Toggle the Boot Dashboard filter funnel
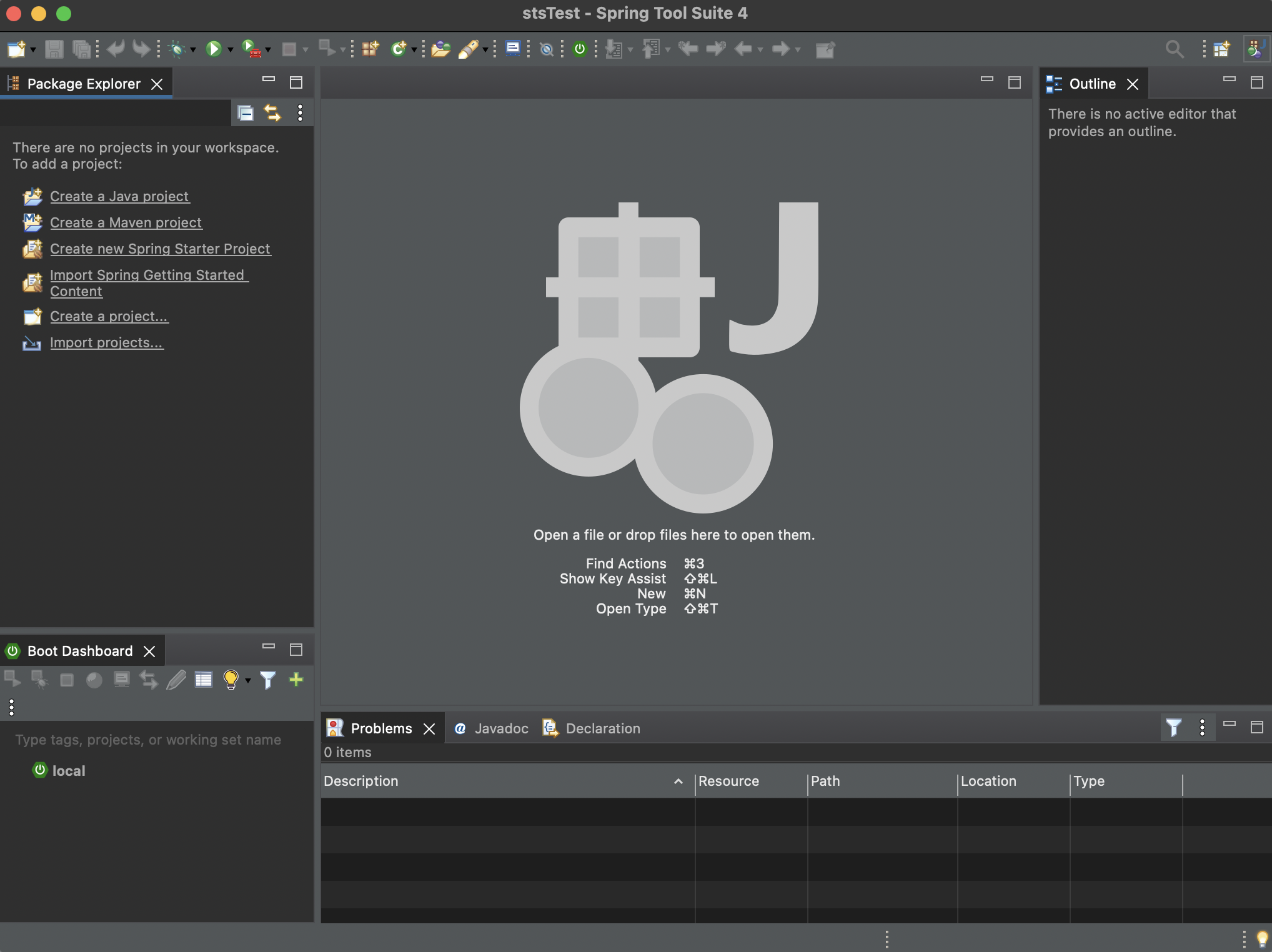The width and height of the screenshot is (1272, 952). [267, 680]
